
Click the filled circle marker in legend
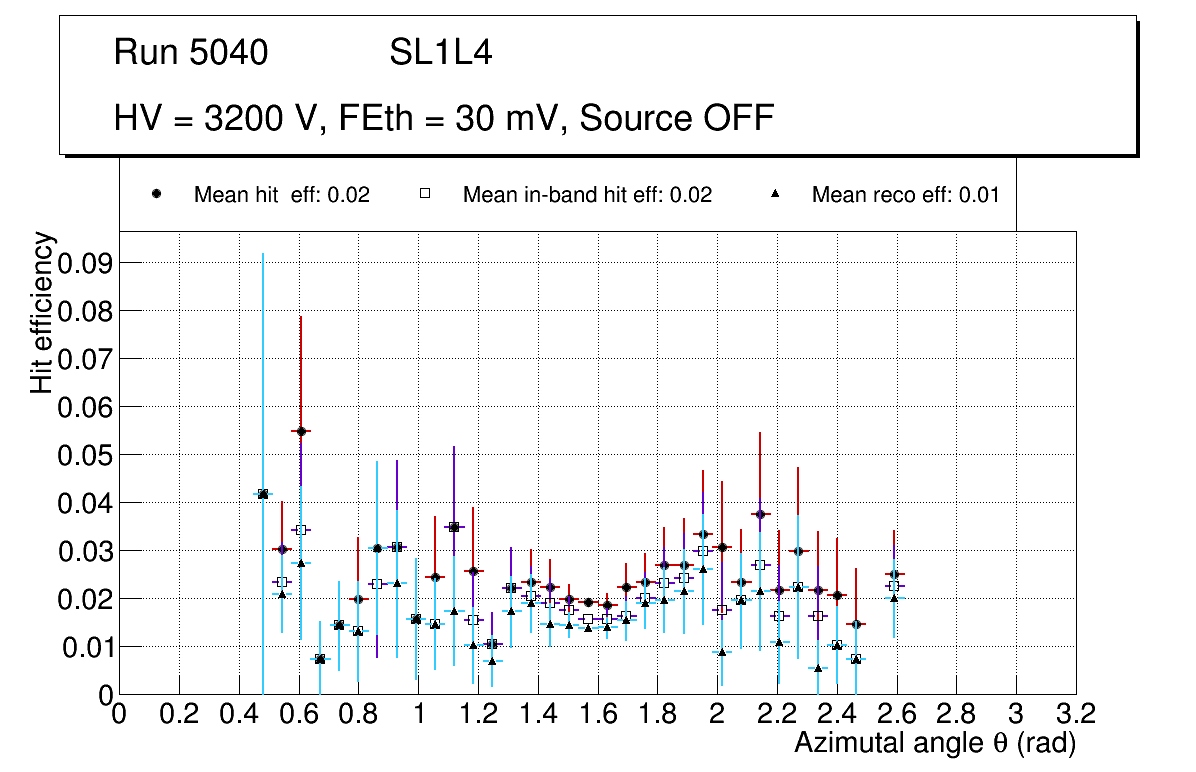pyautogui.click(x=156, y=195)
